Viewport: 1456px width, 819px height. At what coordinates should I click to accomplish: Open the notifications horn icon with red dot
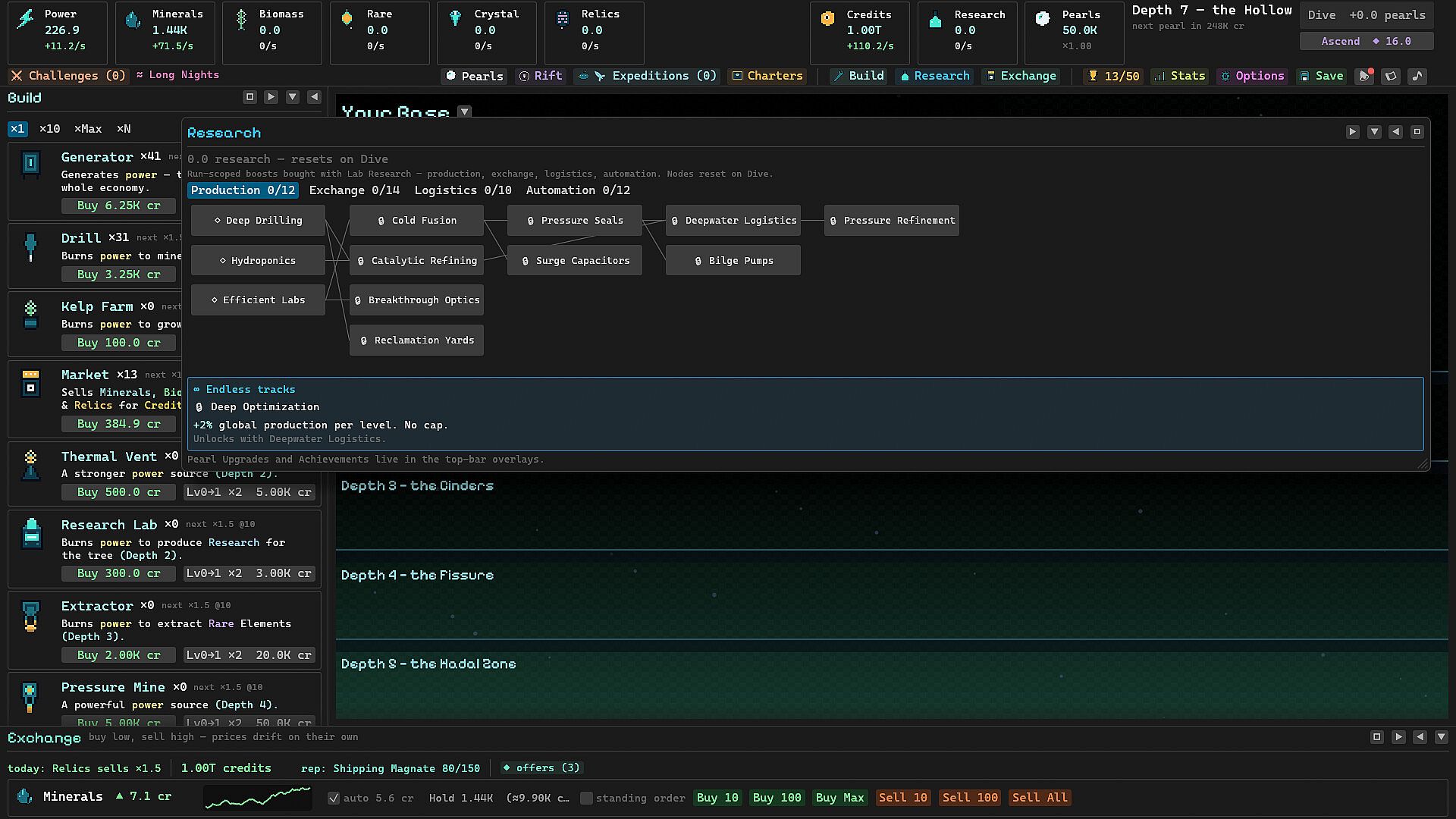pyautogui.click(x=1364, y=76)
